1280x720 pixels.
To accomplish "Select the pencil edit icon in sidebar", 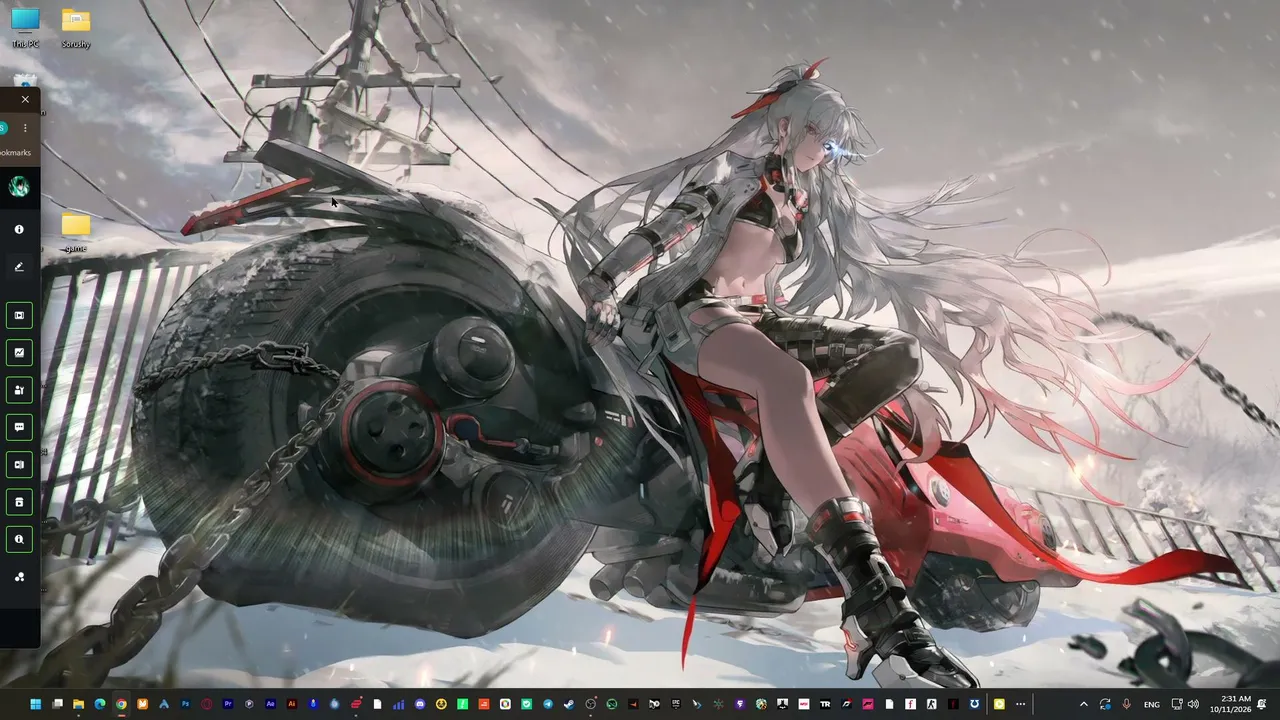I will 19,267.
